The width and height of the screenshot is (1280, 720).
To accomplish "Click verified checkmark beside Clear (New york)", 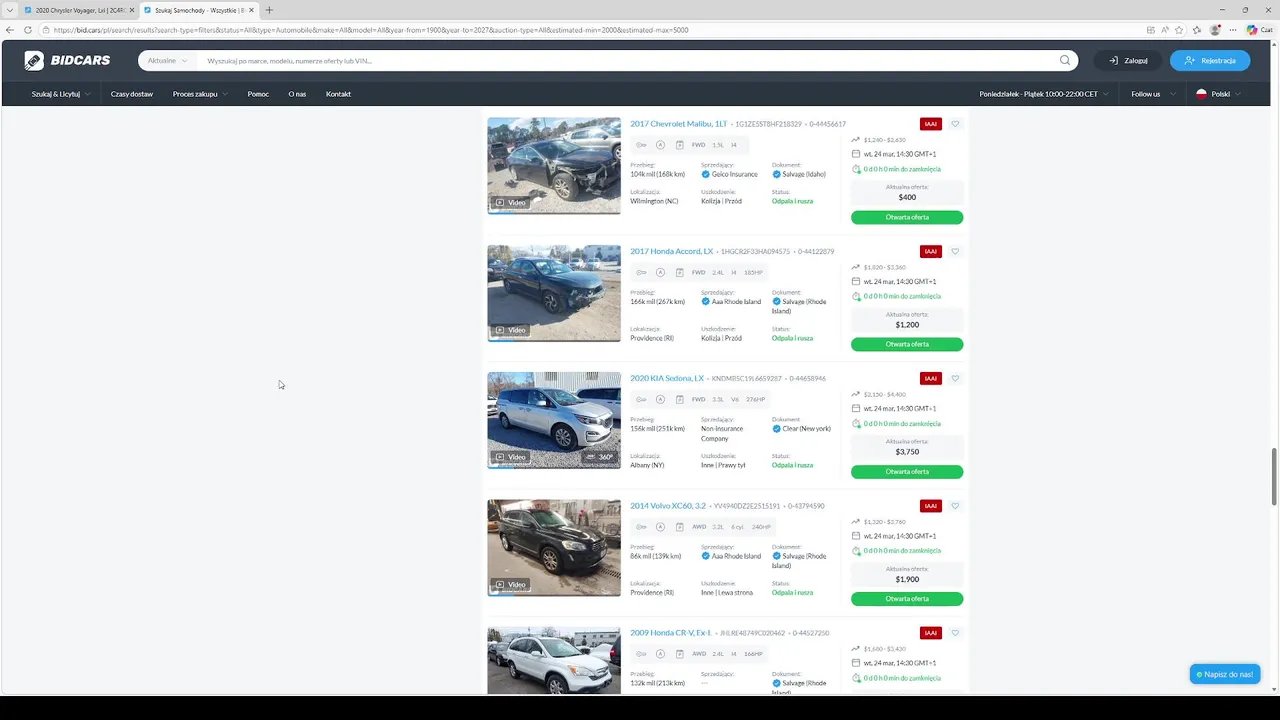I will pyautogui.click(x=777, y=428).
